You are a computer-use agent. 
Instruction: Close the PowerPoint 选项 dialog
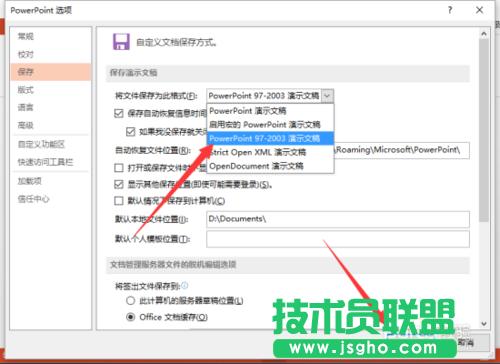coord(479,10)
